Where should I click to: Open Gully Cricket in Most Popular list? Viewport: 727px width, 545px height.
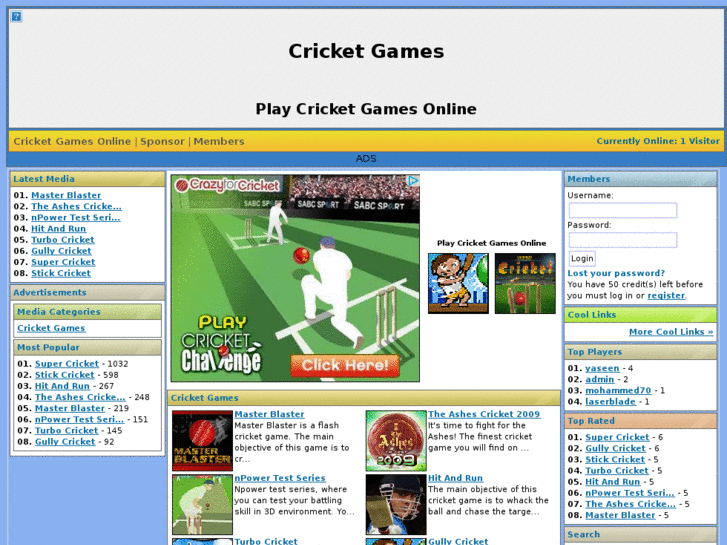[65, 442]
